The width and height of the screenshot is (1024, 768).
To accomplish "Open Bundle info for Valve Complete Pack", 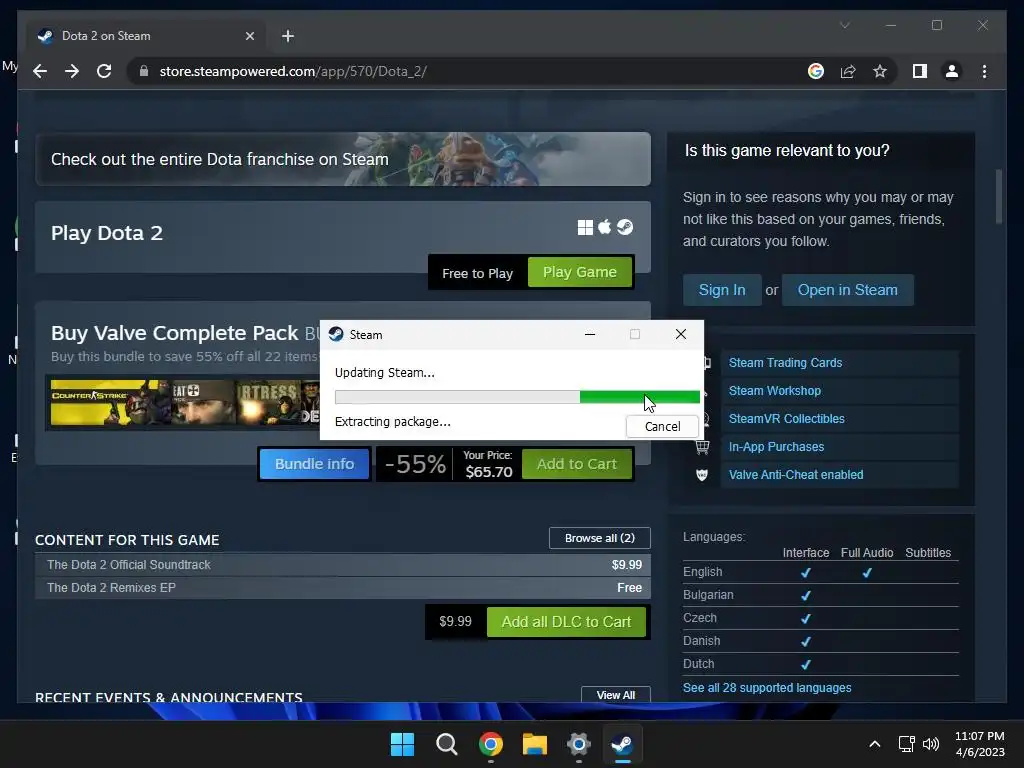I will [x=315, y=464].
